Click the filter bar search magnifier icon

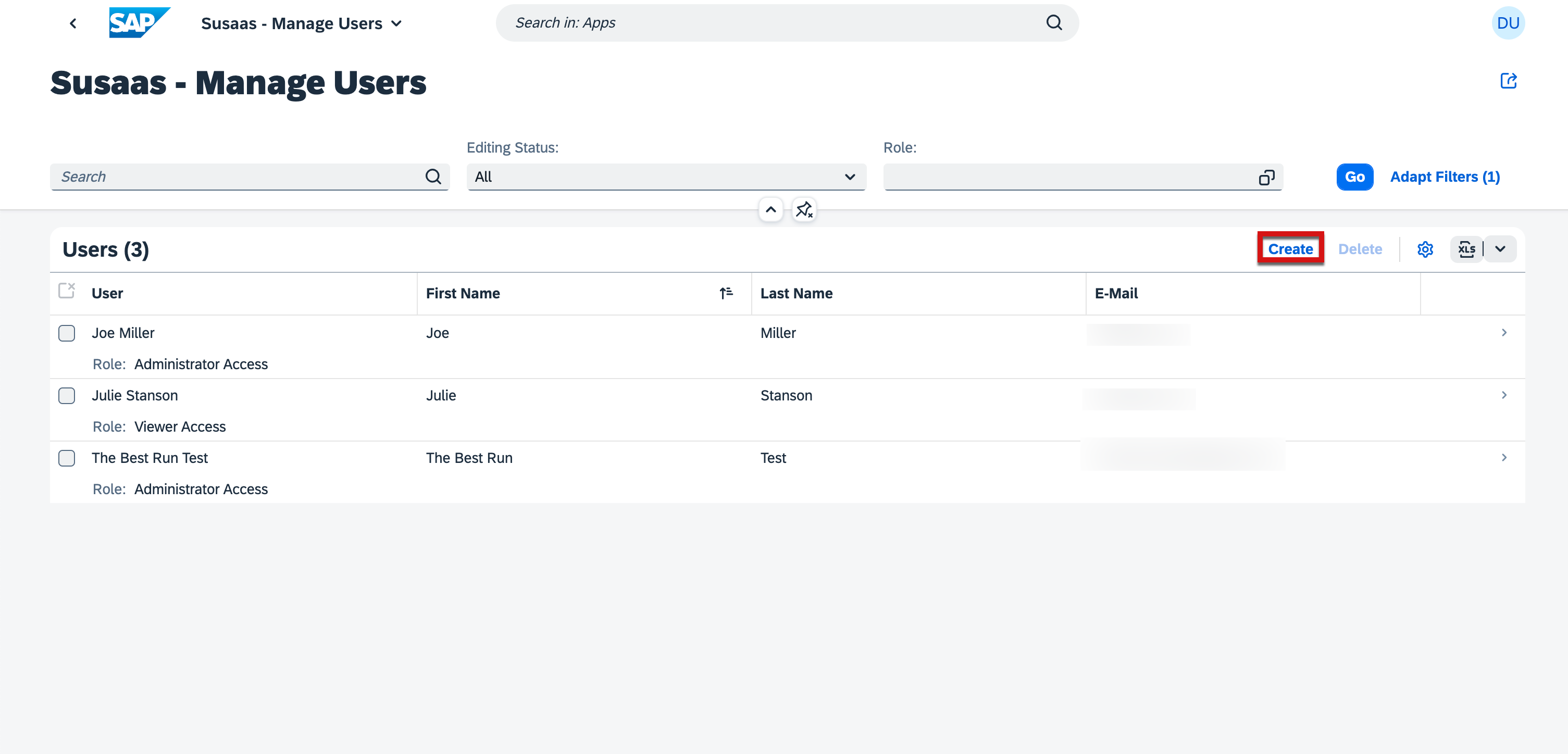point(433,177)
